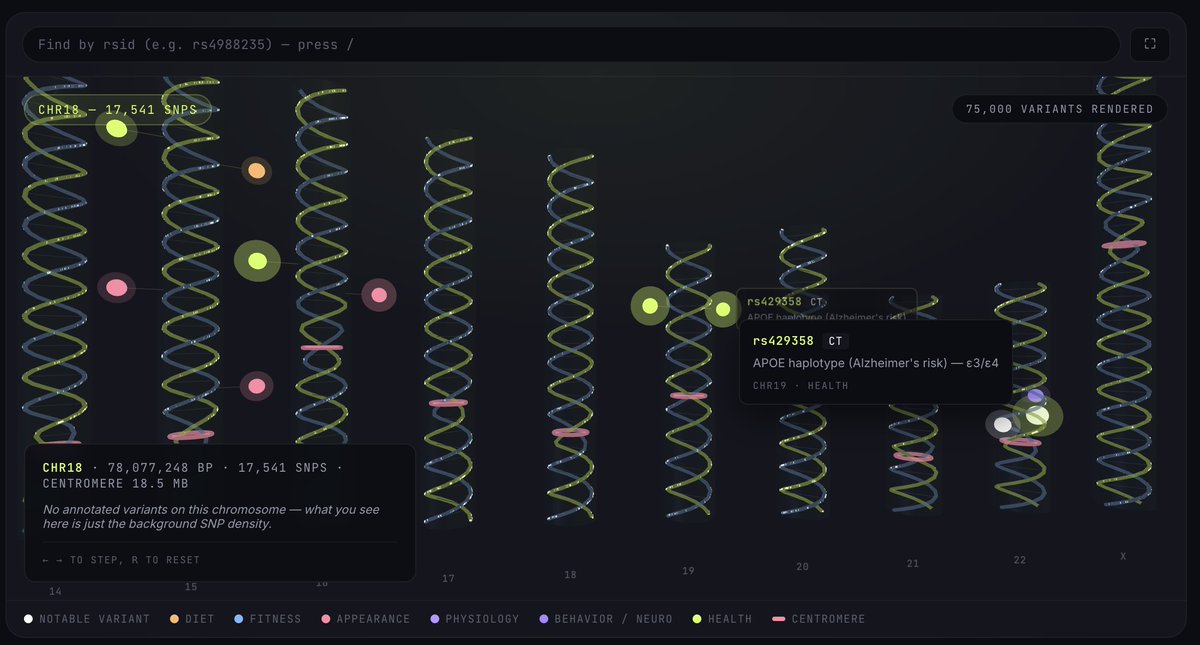Click chromosome label 20
The image size is (1200, 645).
pos(802,567)
